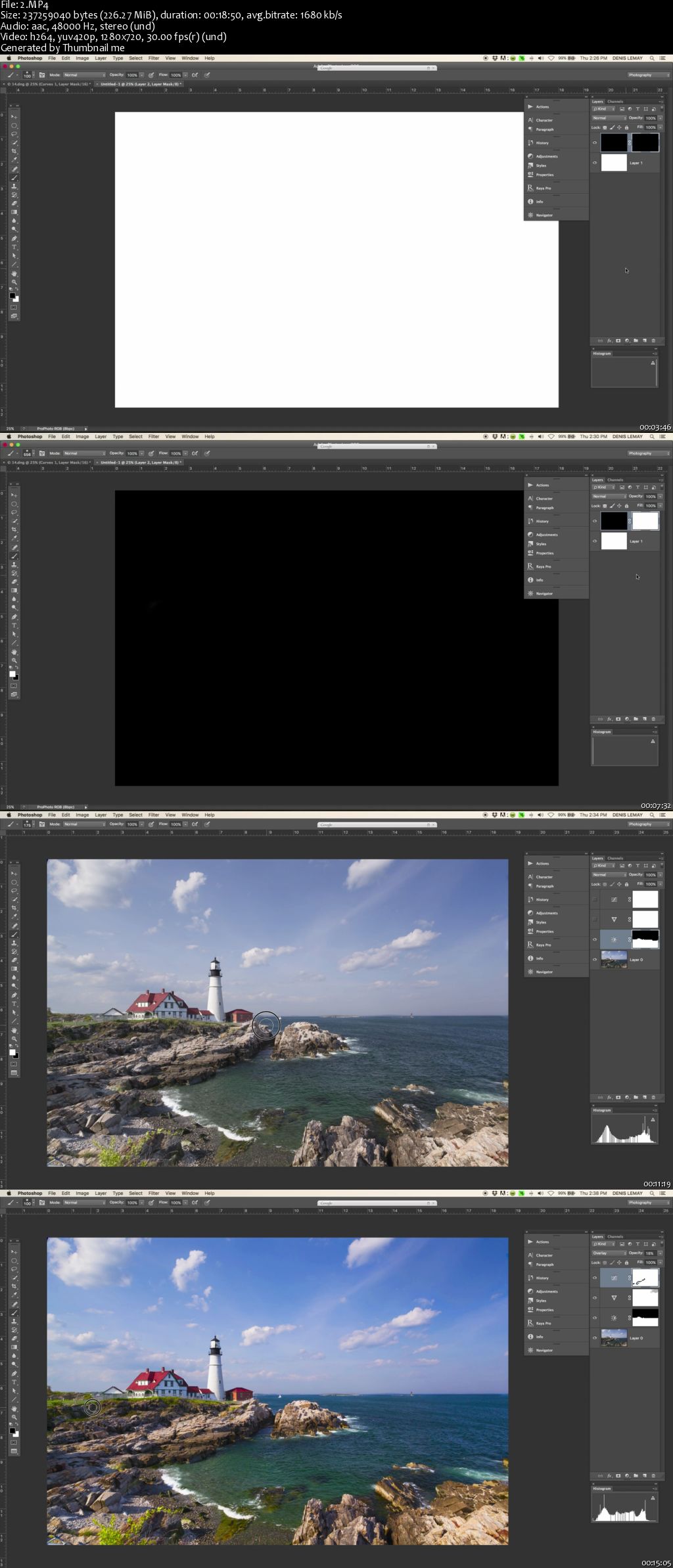Select the Type tool in the 00:03:46 frame
The width and height of the screenshot is (673, 1568).
tap(14, 247)
